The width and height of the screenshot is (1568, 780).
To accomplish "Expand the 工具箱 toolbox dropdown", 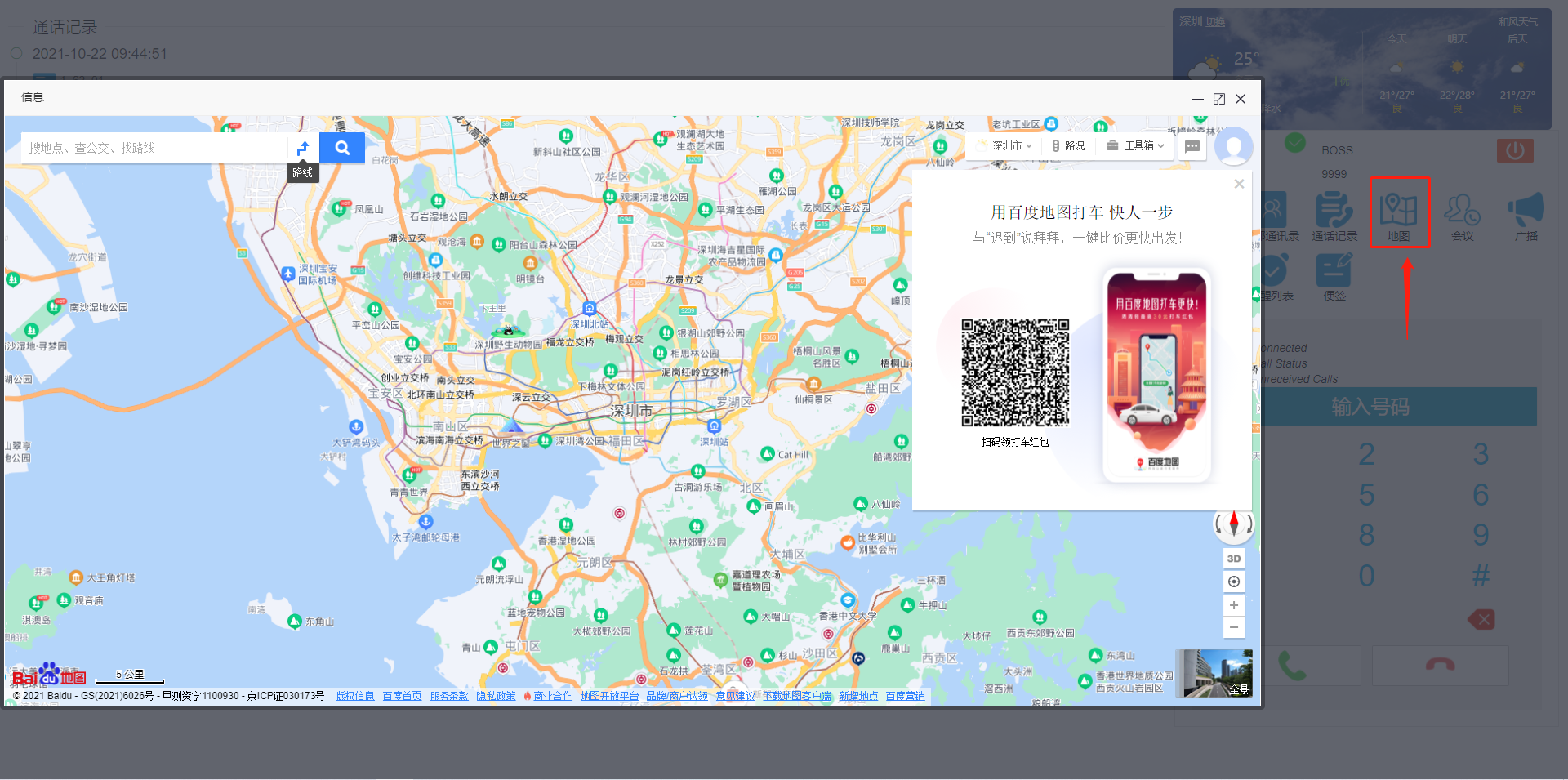I will tap(1135, 146).
